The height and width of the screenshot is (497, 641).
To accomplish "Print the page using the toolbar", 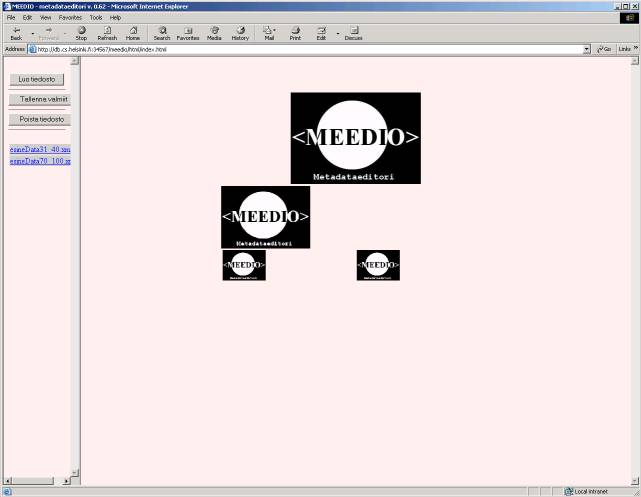I will pos(295,32).
